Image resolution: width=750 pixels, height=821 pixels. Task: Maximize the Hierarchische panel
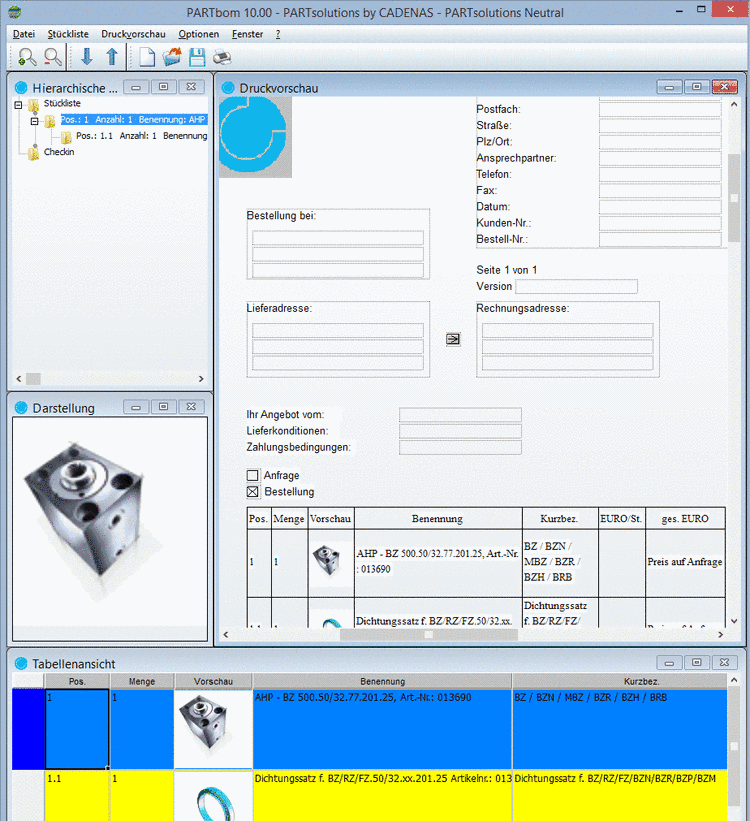coord(163,86)
